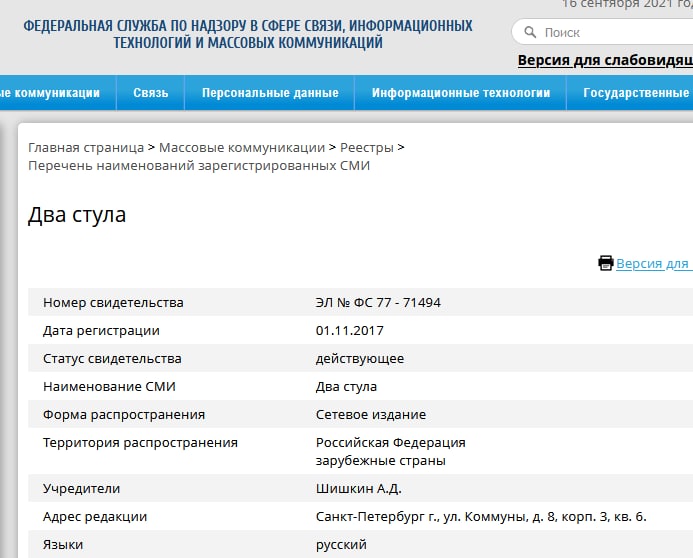Open Массовые коммуникации breadcrumb
This screenshot has width=693, height=558.
(242, 147)
